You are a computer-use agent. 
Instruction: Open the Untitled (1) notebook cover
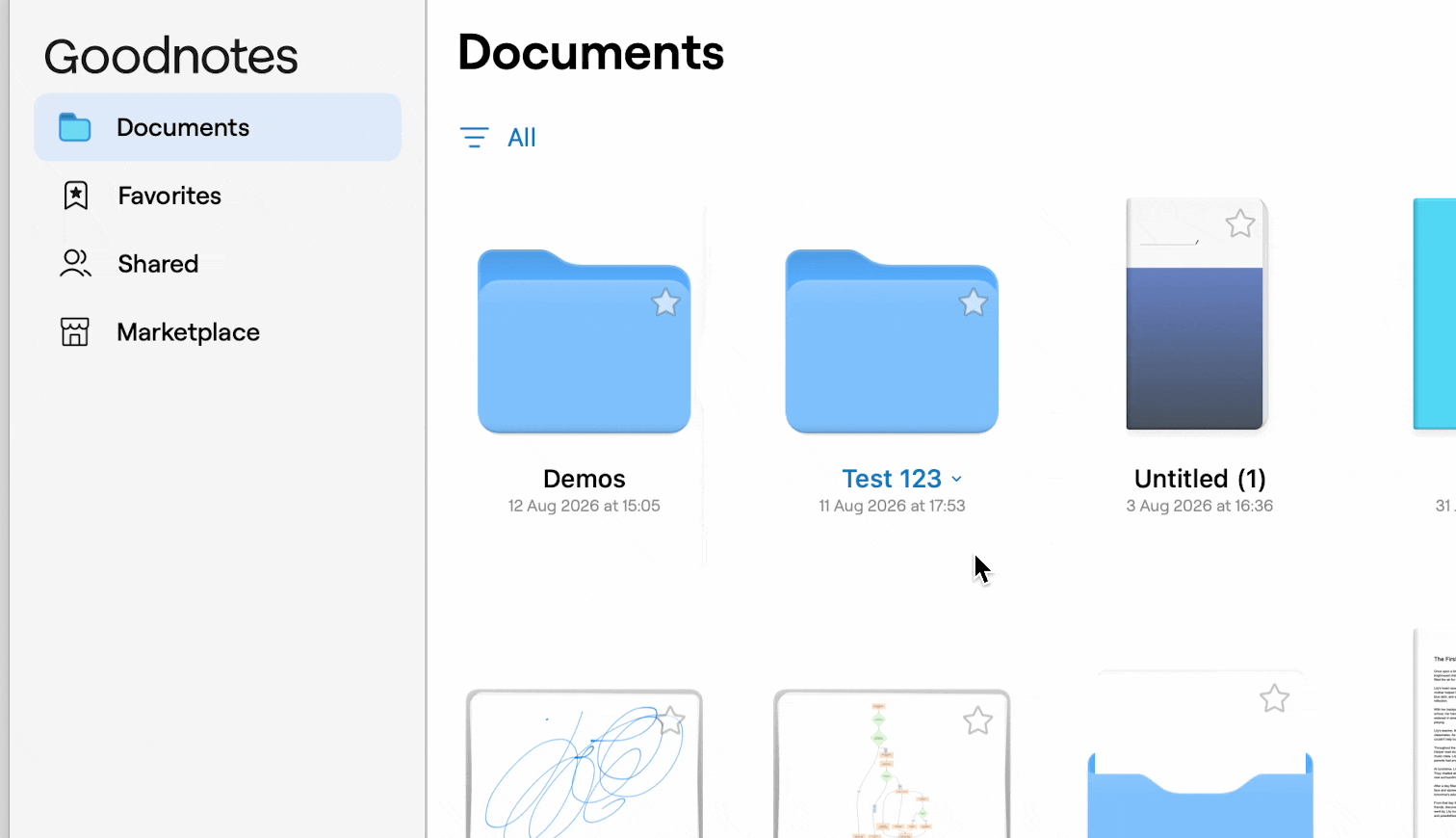pos(1196,314)
